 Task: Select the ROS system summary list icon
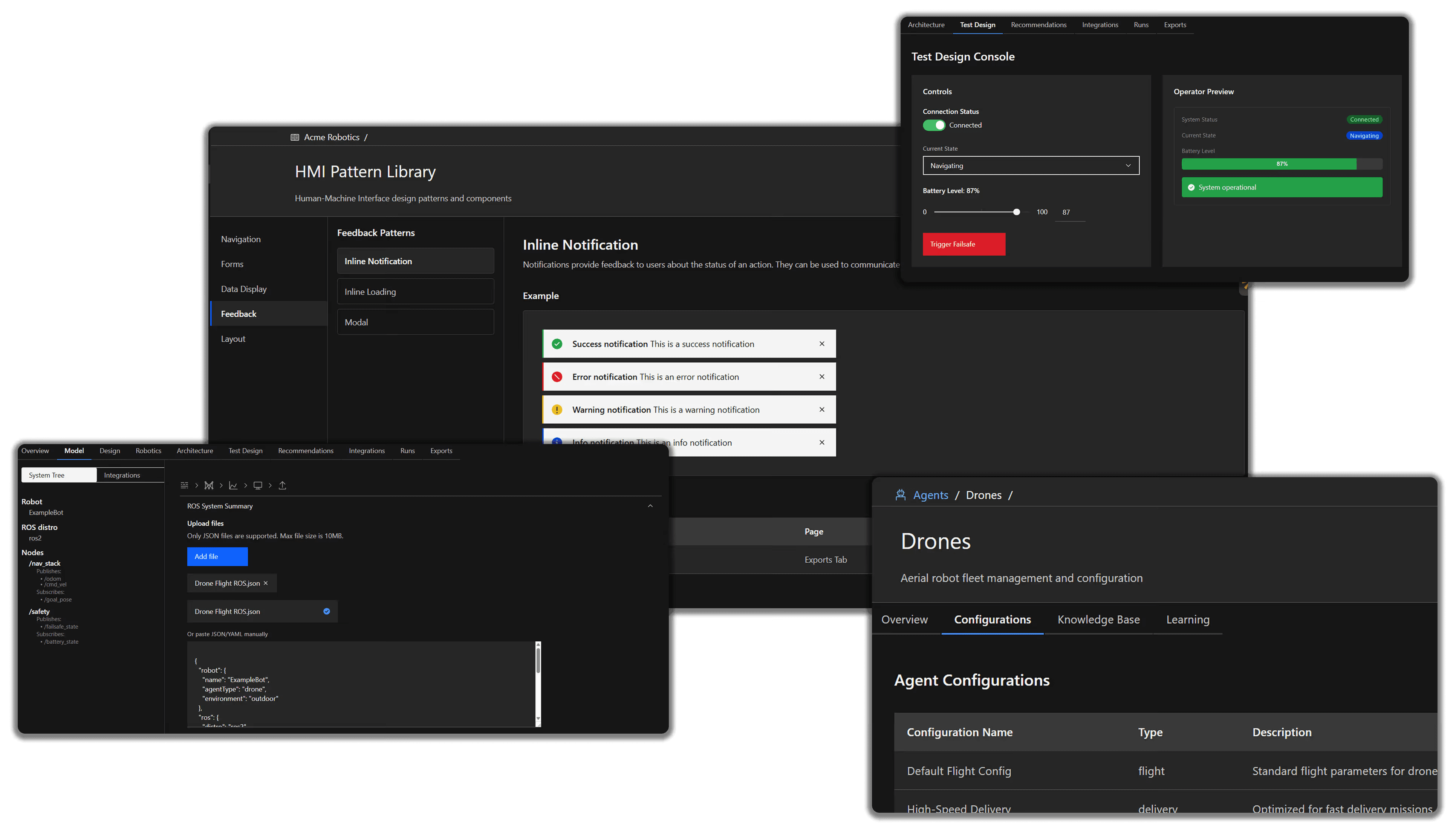(x=184, y=485)
